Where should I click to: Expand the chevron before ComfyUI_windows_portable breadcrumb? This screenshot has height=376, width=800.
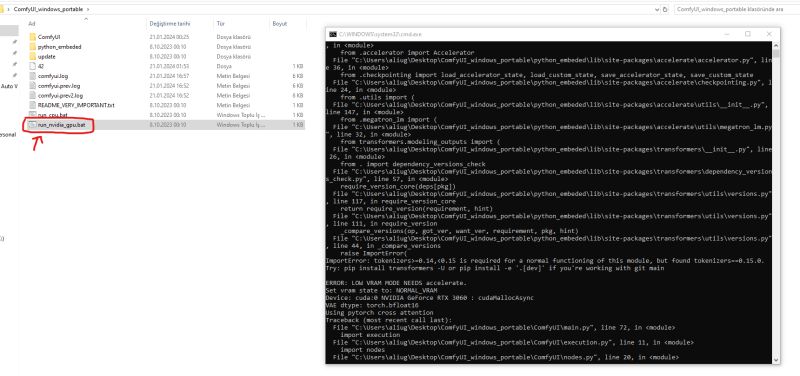point(9,9)
